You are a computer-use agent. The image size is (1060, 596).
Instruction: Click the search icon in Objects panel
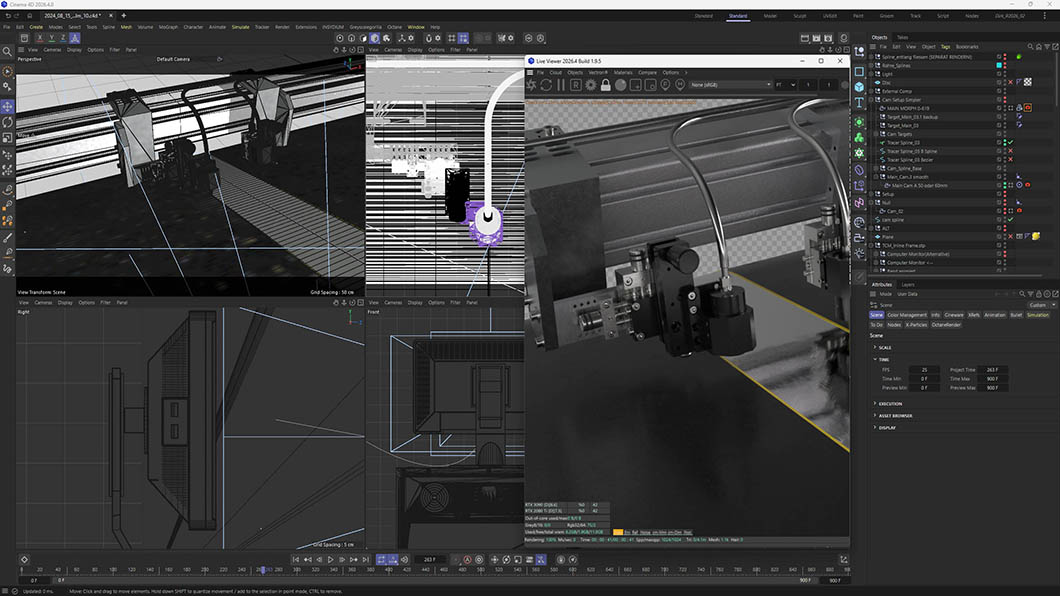1030,47
